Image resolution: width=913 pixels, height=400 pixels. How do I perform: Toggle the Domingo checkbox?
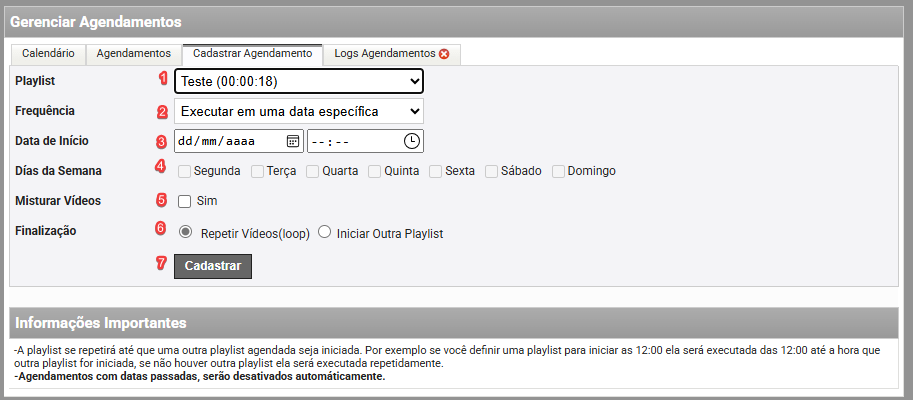click(559, 171)
